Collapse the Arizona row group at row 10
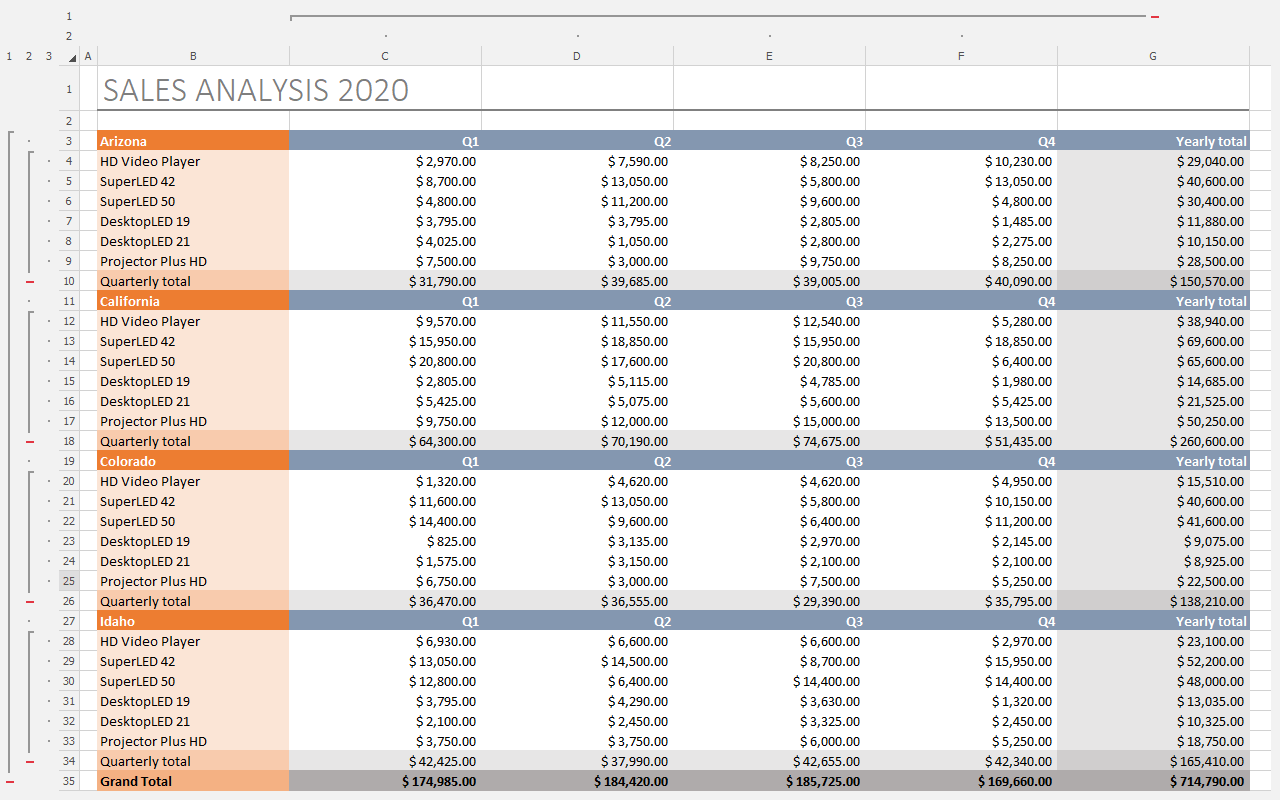This screenshot has width=1280, height=800. click(29, 281)
